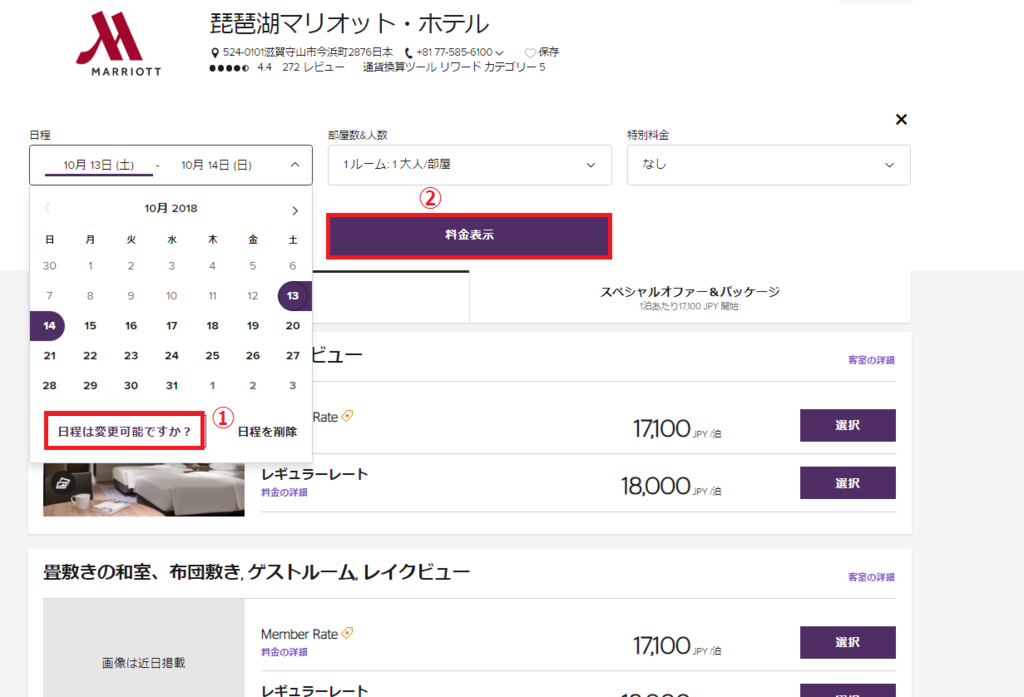The image size is (1024, 697).
Task: Open 料金の詳細 under 和室 Member Rate
Action: pos(284,652)
